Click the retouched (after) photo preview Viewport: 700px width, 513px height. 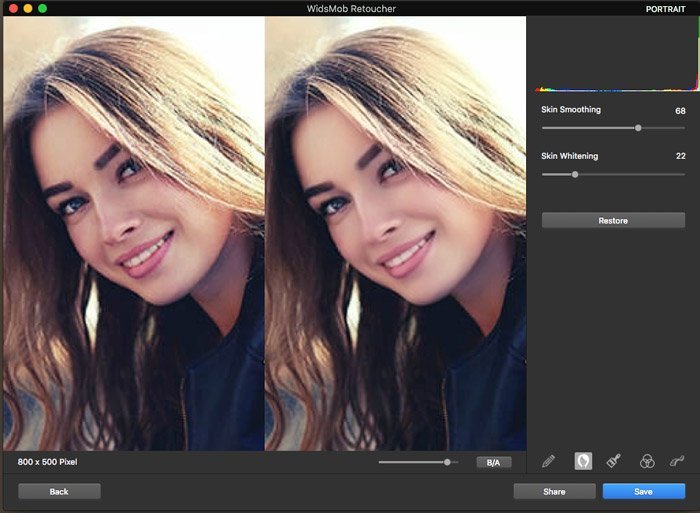[x=395, y=233]
